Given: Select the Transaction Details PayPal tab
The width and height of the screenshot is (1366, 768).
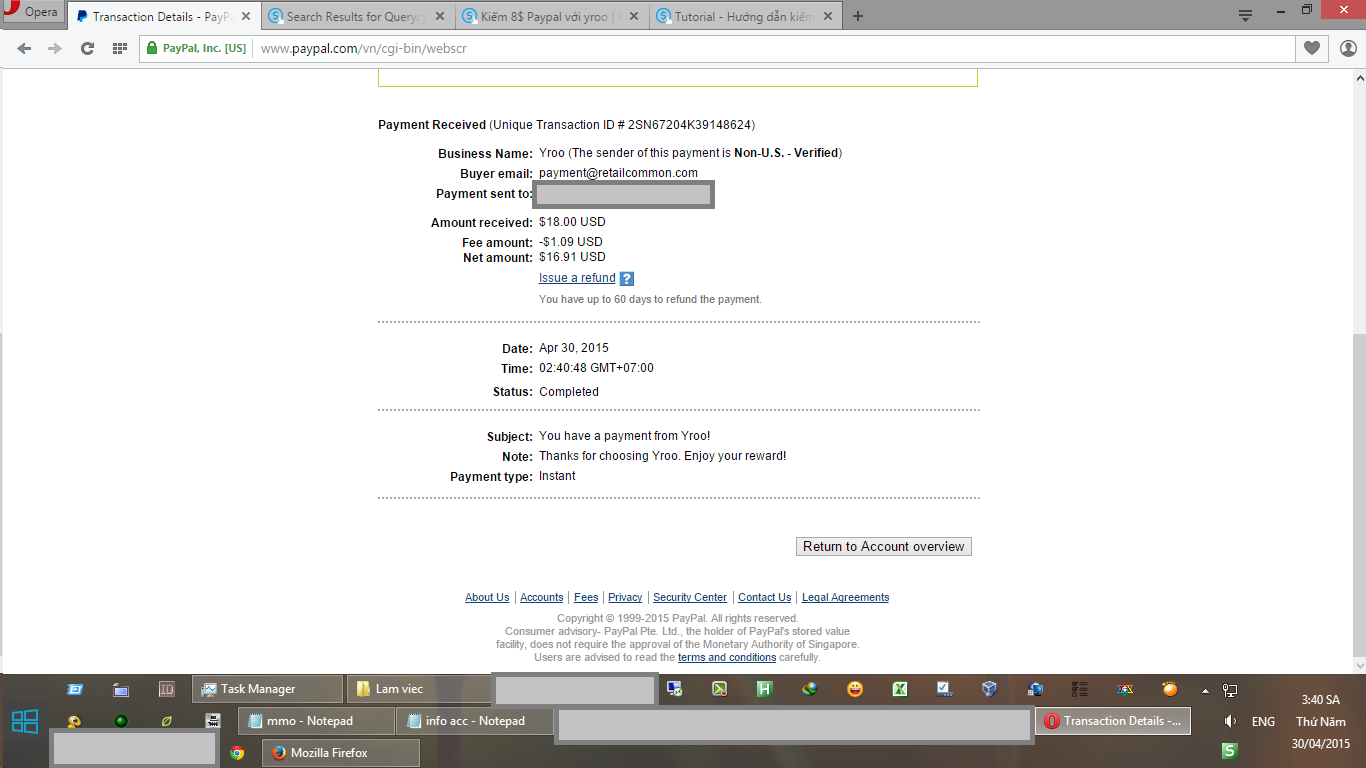Looking at the screenshot, I should click(x=163, y=16).
